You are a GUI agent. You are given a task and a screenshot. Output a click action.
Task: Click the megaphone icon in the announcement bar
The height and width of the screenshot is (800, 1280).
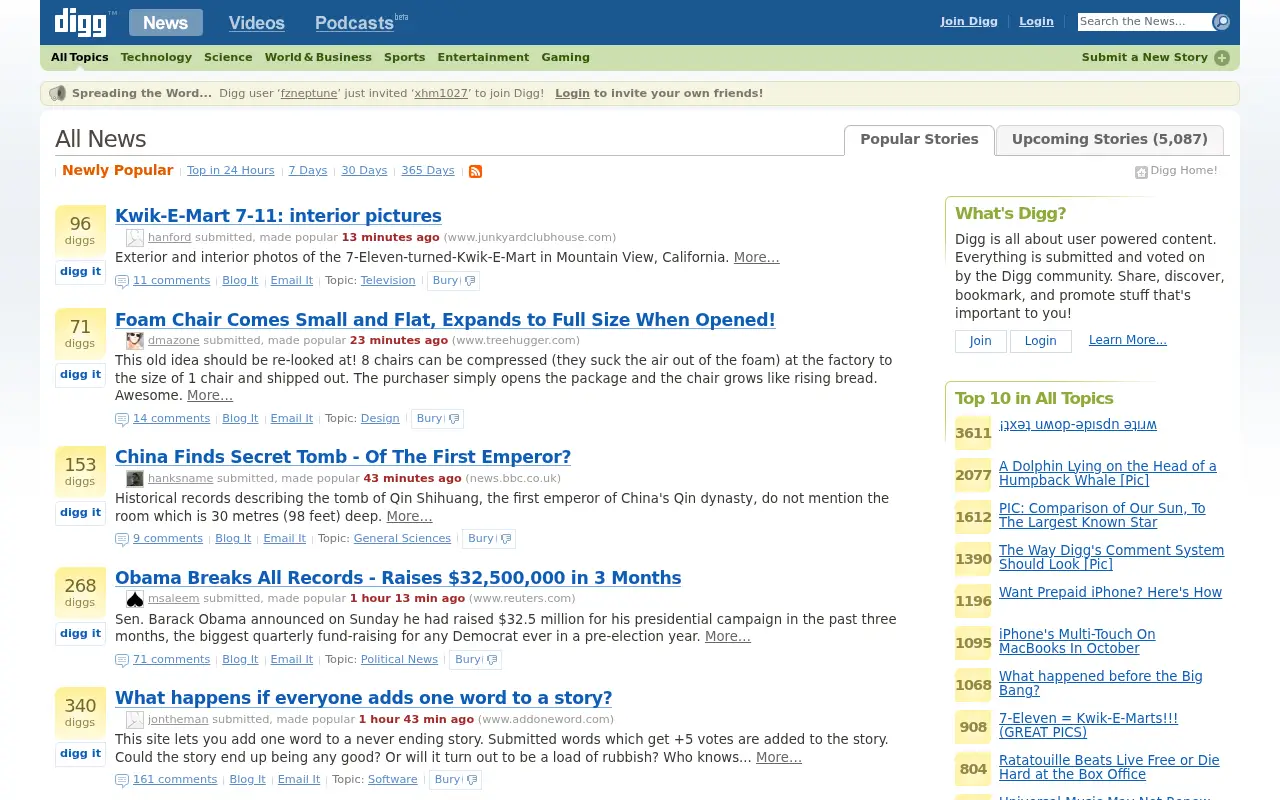(58, 93)
